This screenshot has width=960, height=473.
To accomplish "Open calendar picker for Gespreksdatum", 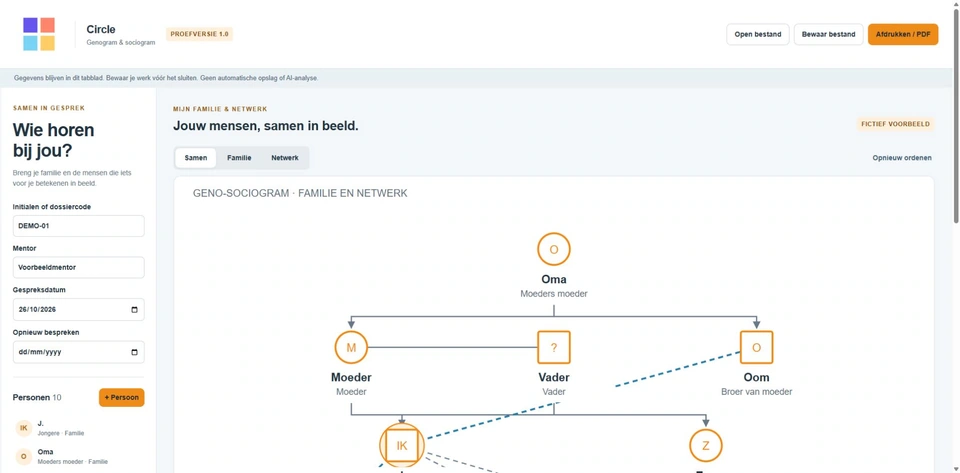I will click(135, 310).
